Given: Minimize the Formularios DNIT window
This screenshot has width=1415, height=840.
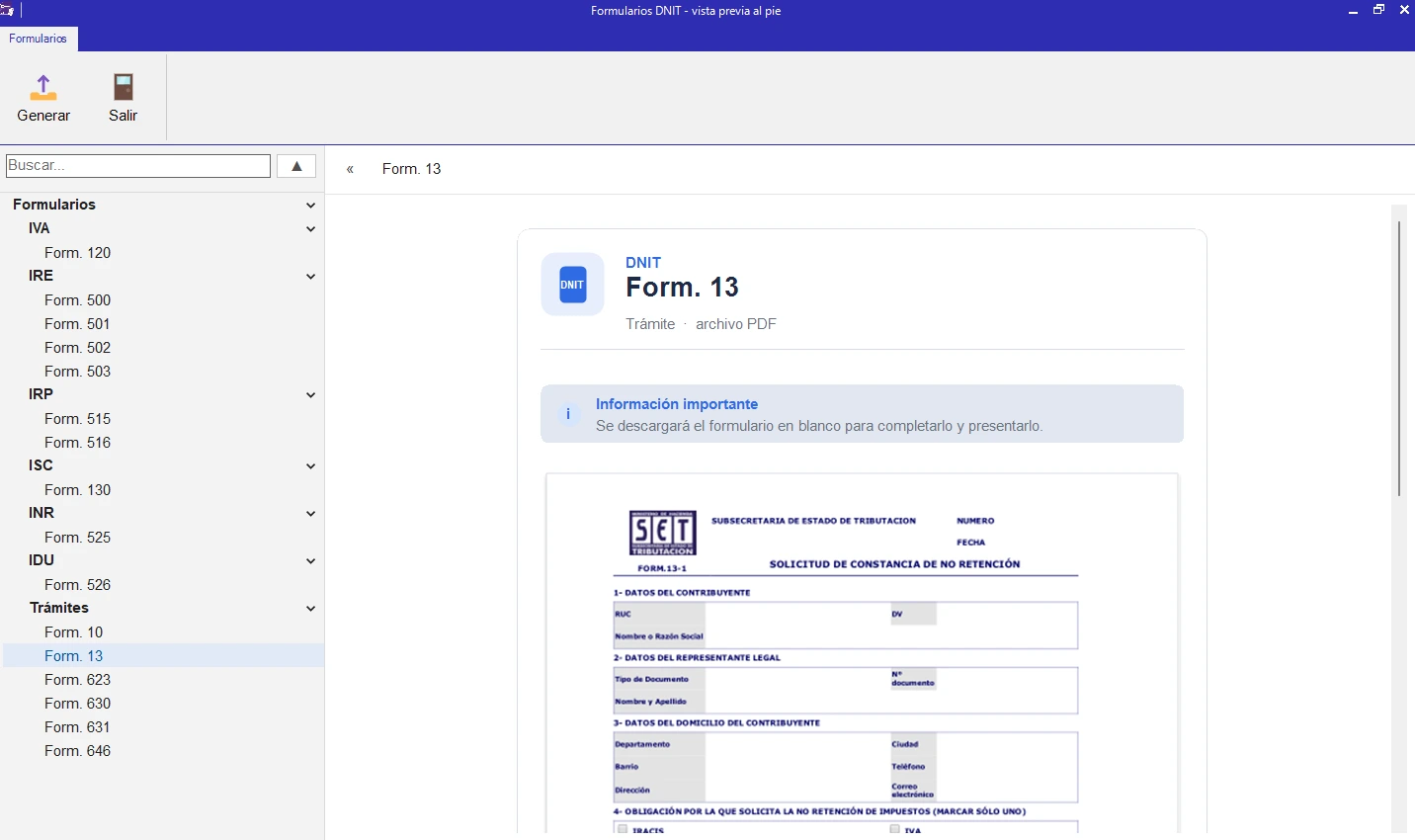Looking at the screenshot, I should [x=1354, y=11].
